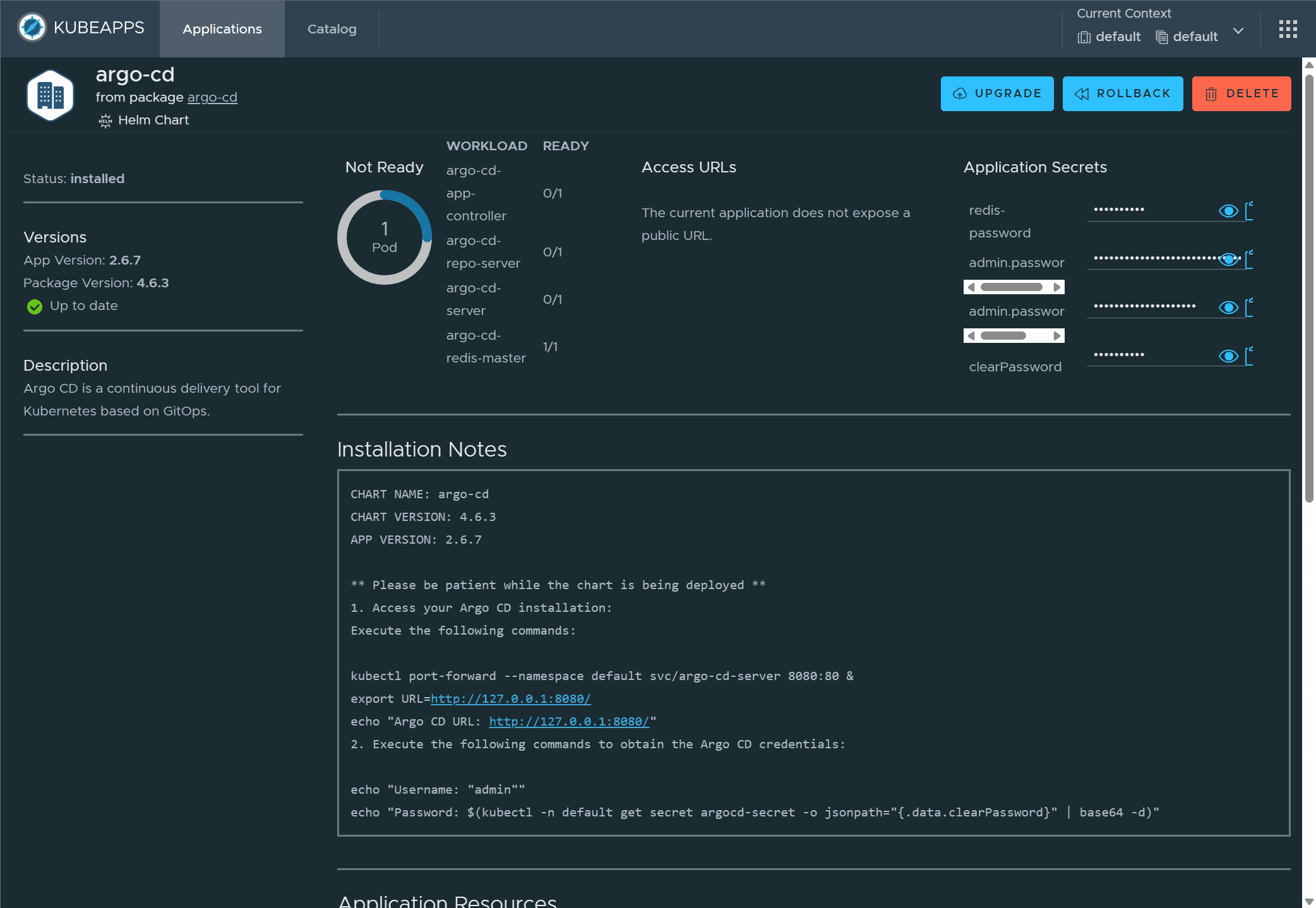Copy the redis-password secret to clipboard

1248,211
